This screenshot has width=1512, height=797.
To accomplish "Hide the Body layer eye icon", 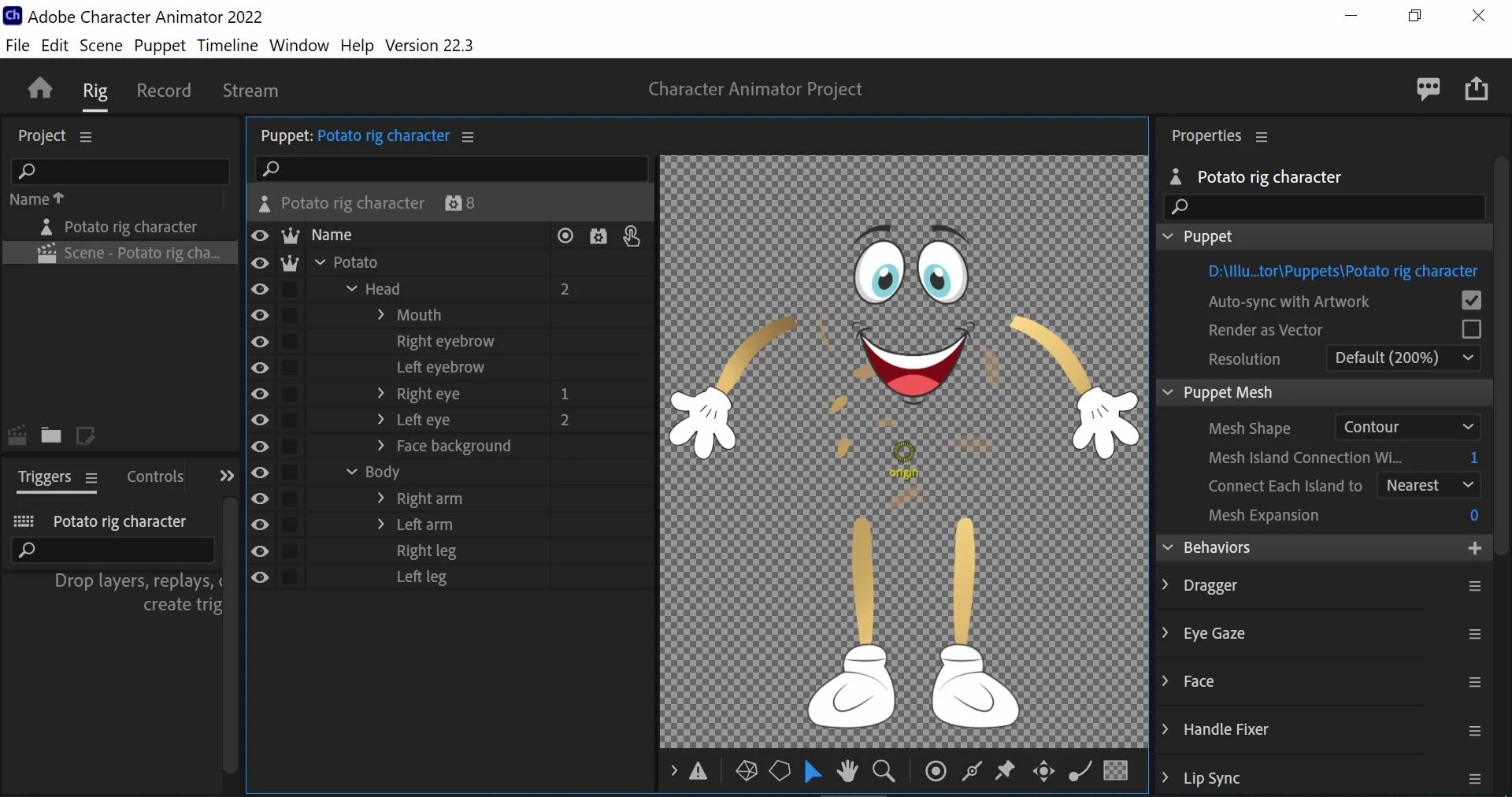I will coord(260,473).
